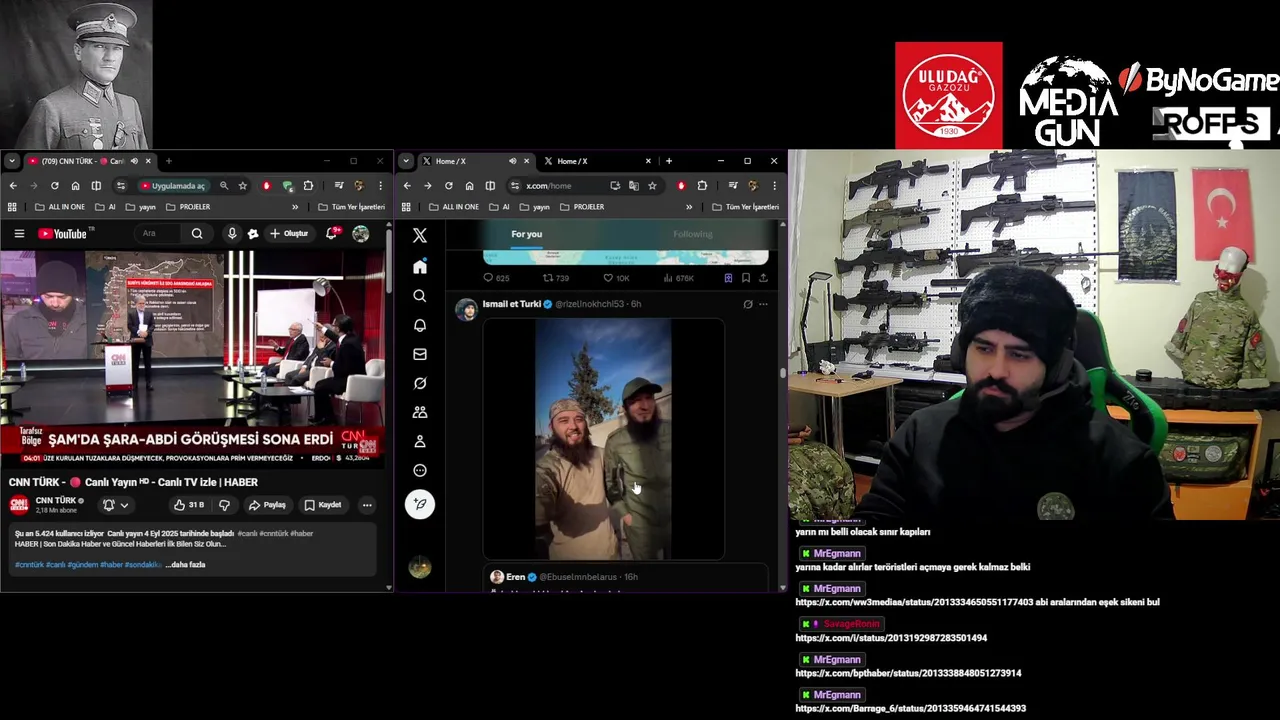The height and width of the screenshot is (720, 1280).
Task: Close the second Home / X tab
Action: 648,161
